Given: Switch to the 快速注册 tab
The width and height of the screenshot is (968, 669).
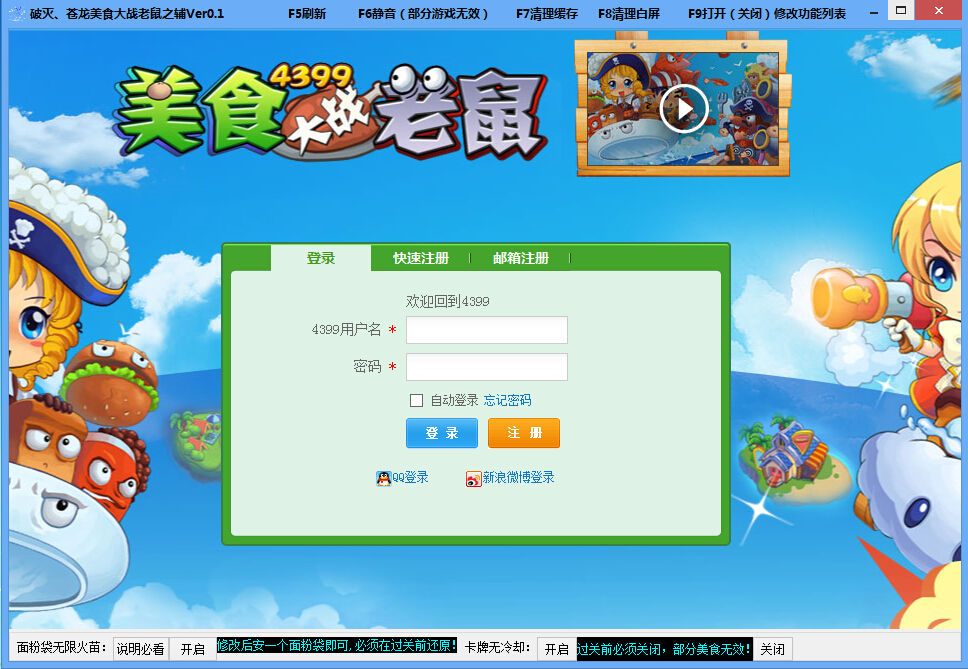Looking at the screenshot, I should point(421,258).
